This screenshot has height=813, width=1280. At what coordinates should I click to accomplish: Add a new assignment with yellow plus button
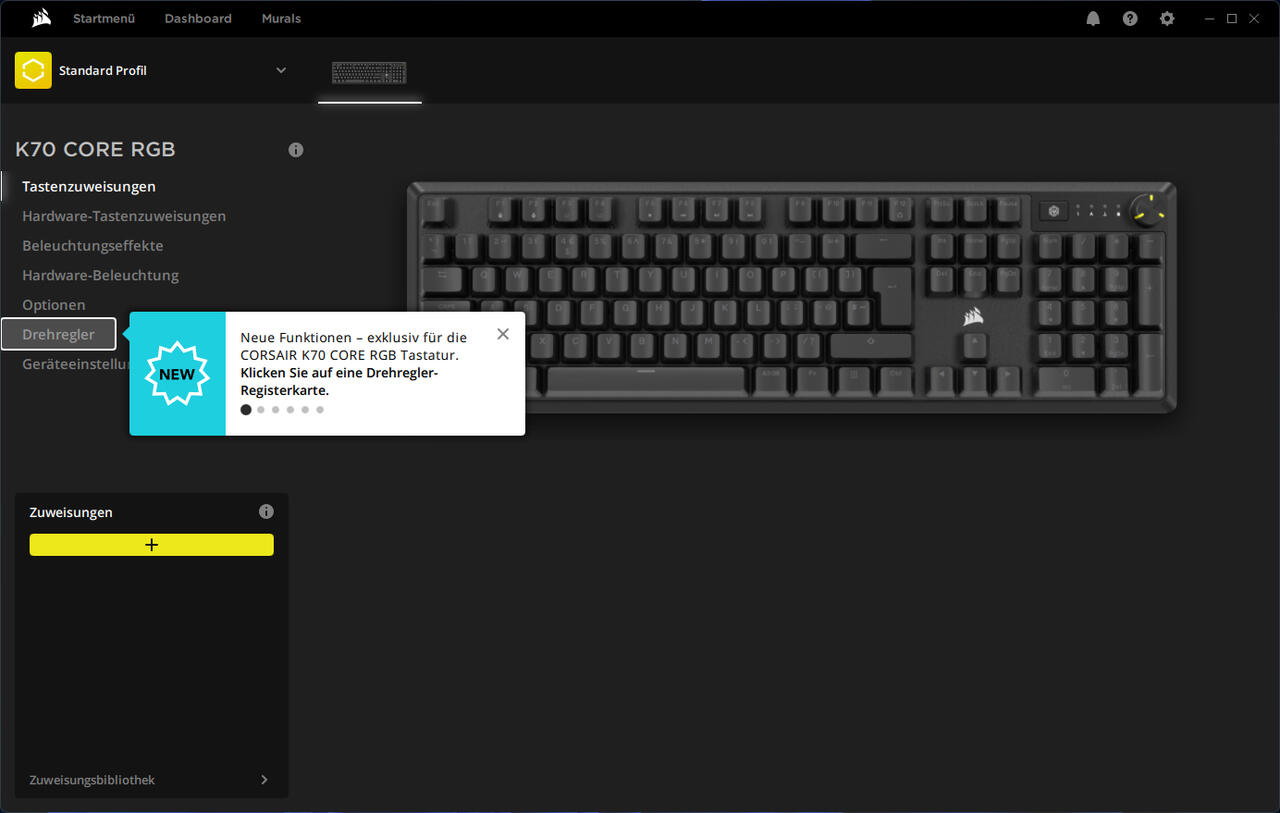pos(151,545)
